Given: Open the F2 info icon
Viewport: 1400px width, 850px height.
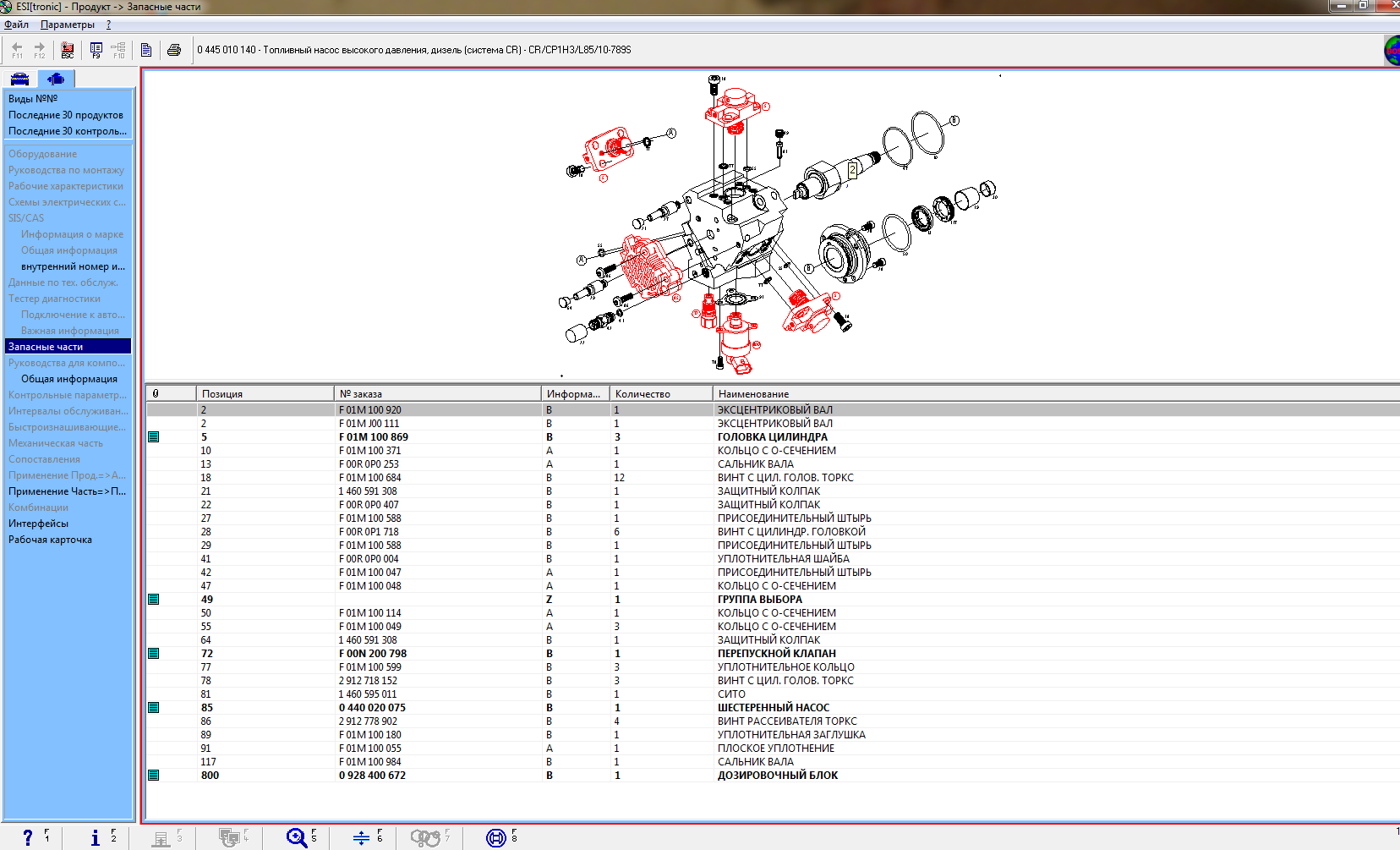Looking at the screenshot, I should [x=96, y=837].
